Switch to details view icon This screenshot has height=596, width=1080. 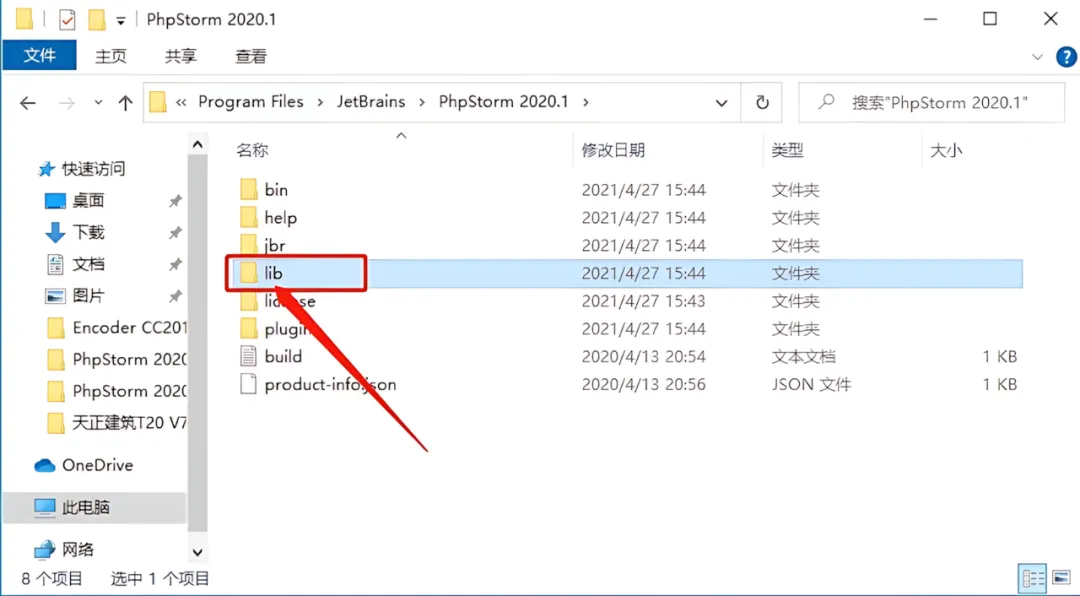click(x=1032, y=577)
